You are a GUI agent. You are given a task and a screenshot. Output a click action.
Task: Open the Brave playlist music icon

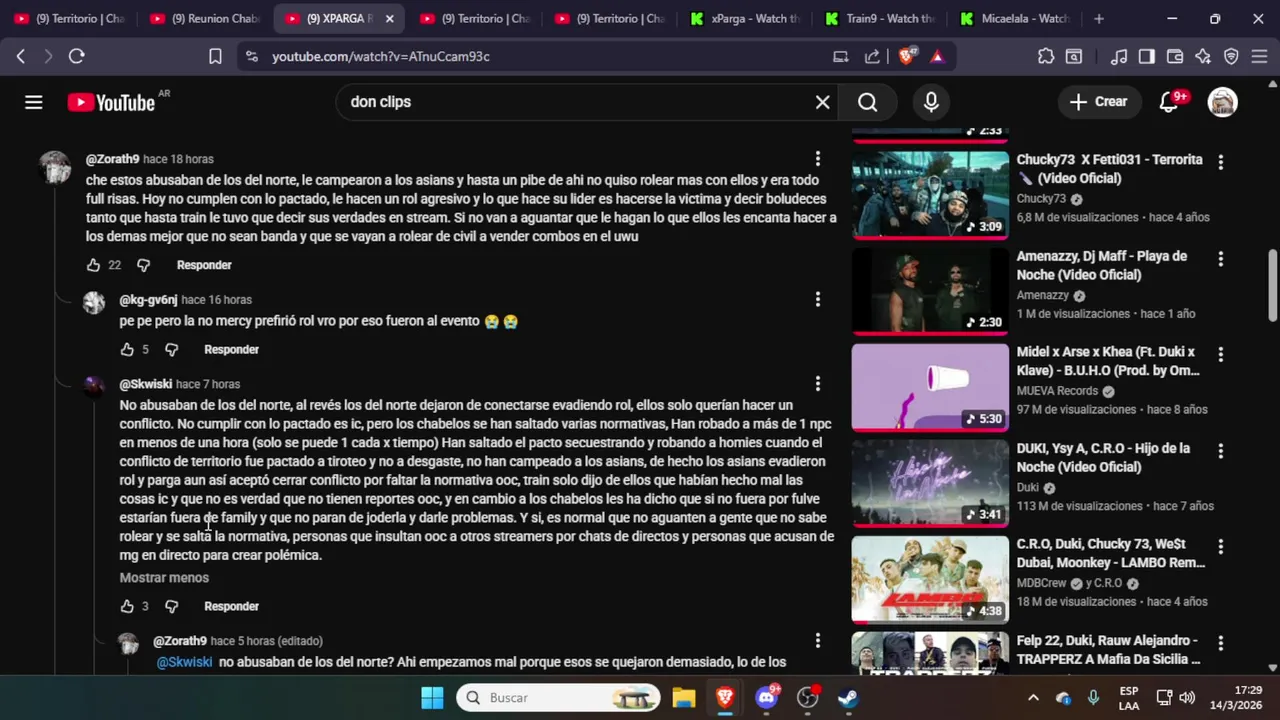point(1119,57)
